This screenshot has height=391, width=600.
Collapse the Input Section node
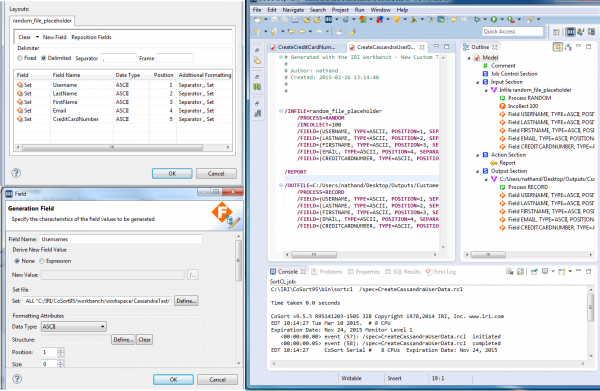(478, 82)
